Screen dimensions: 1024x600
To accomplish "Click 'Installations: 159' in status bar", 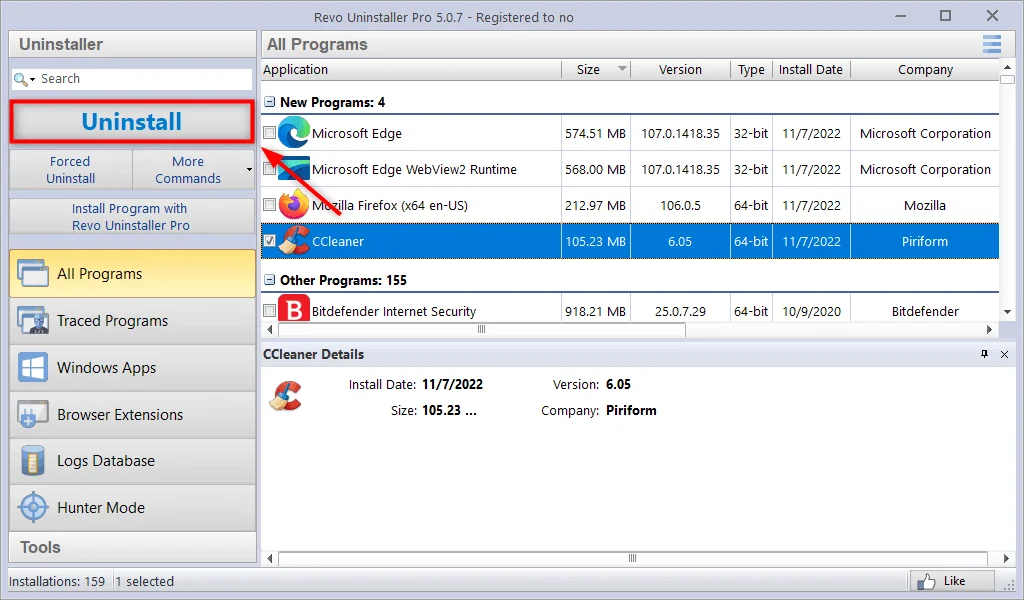I will tap(57, 581).
